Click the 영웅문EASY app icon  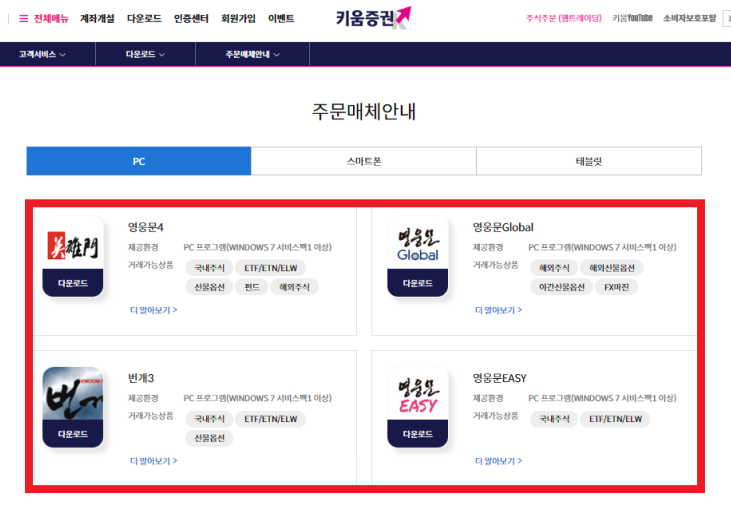tap(418, 394)
